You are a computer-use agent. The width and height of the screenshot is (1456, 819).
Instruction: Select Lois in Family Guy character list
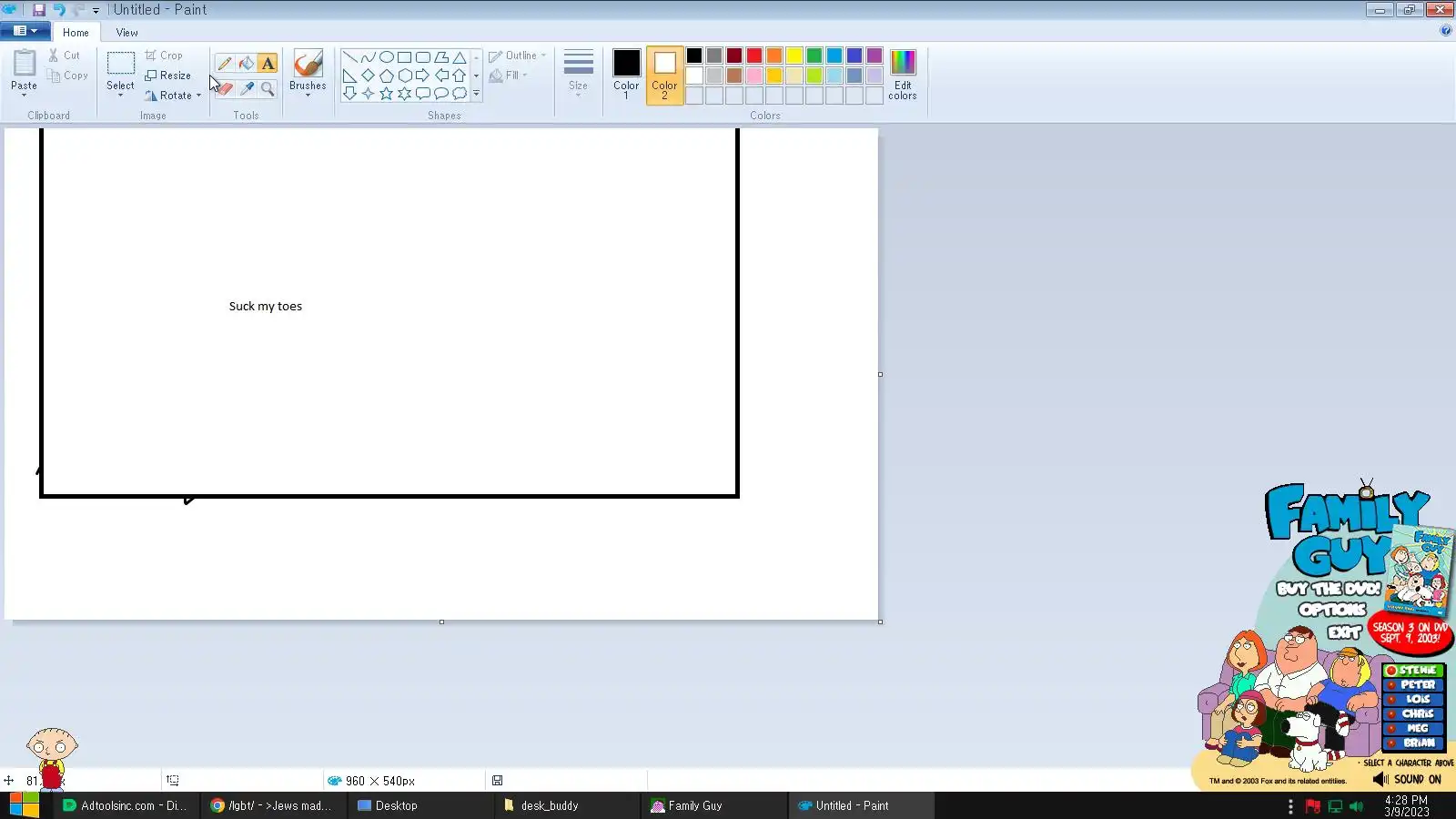coord(1413,700)
